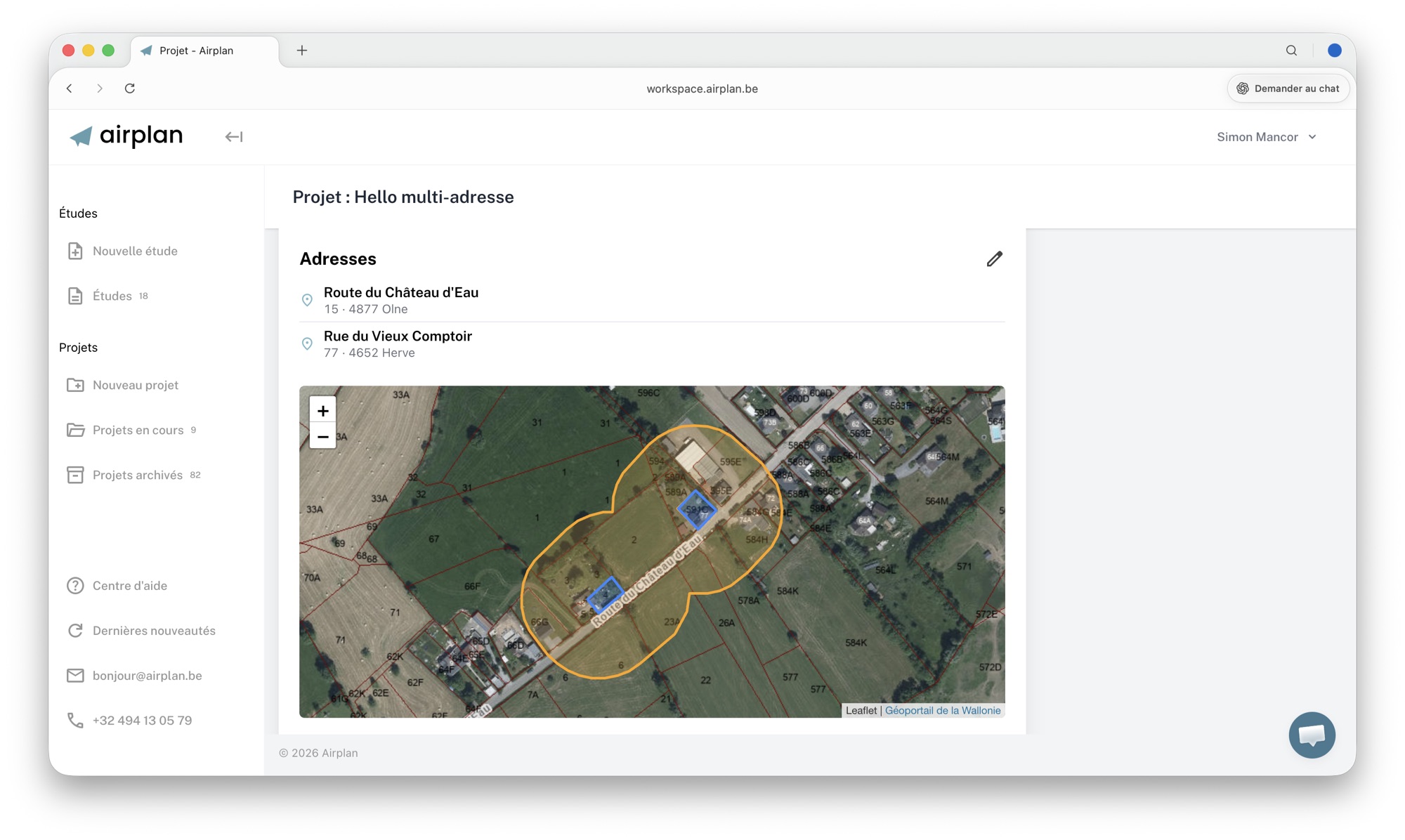Collapse the sidebar with the arrow icon

point(234,137)
